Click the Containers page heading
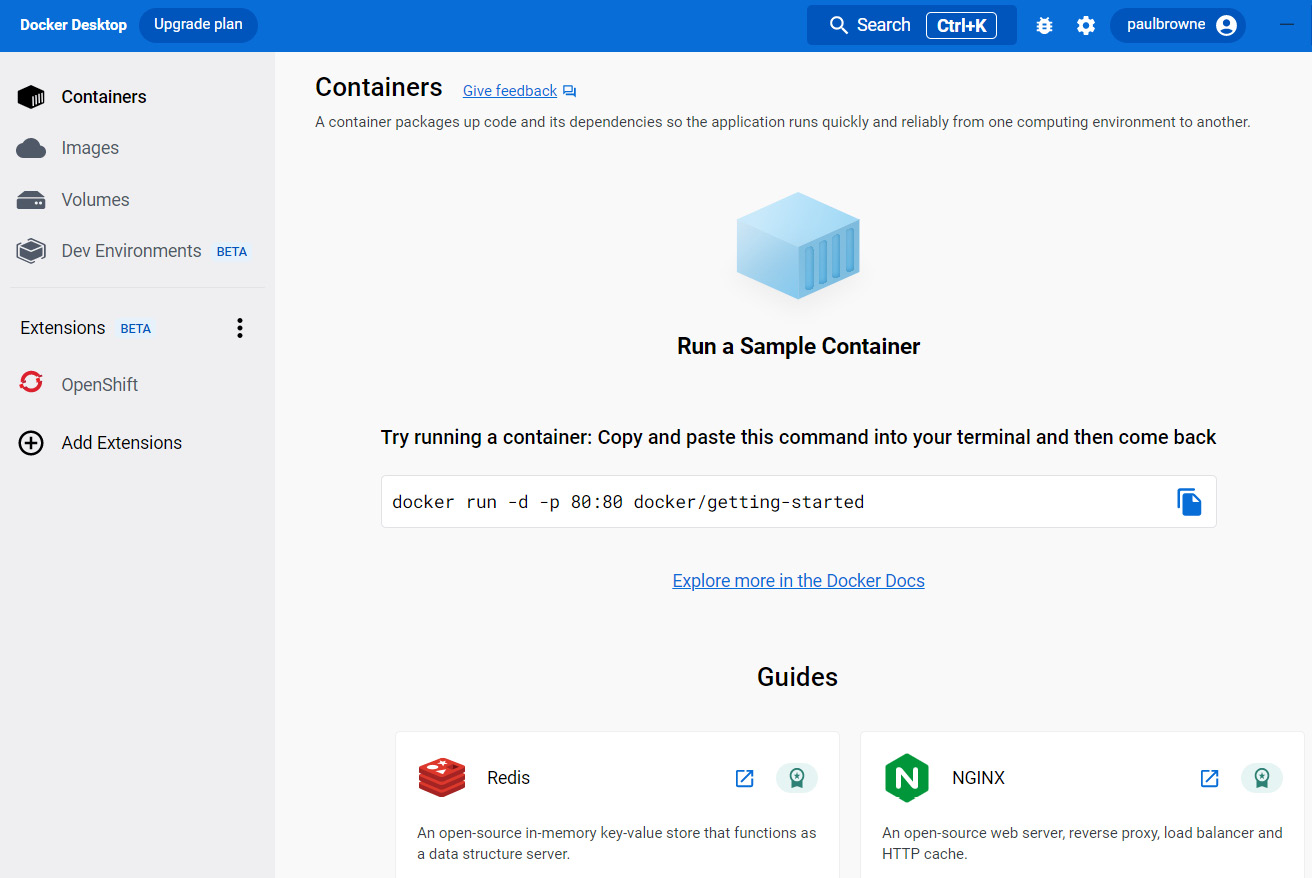Screen dimensions: 1312x878 tap(379, 88)
